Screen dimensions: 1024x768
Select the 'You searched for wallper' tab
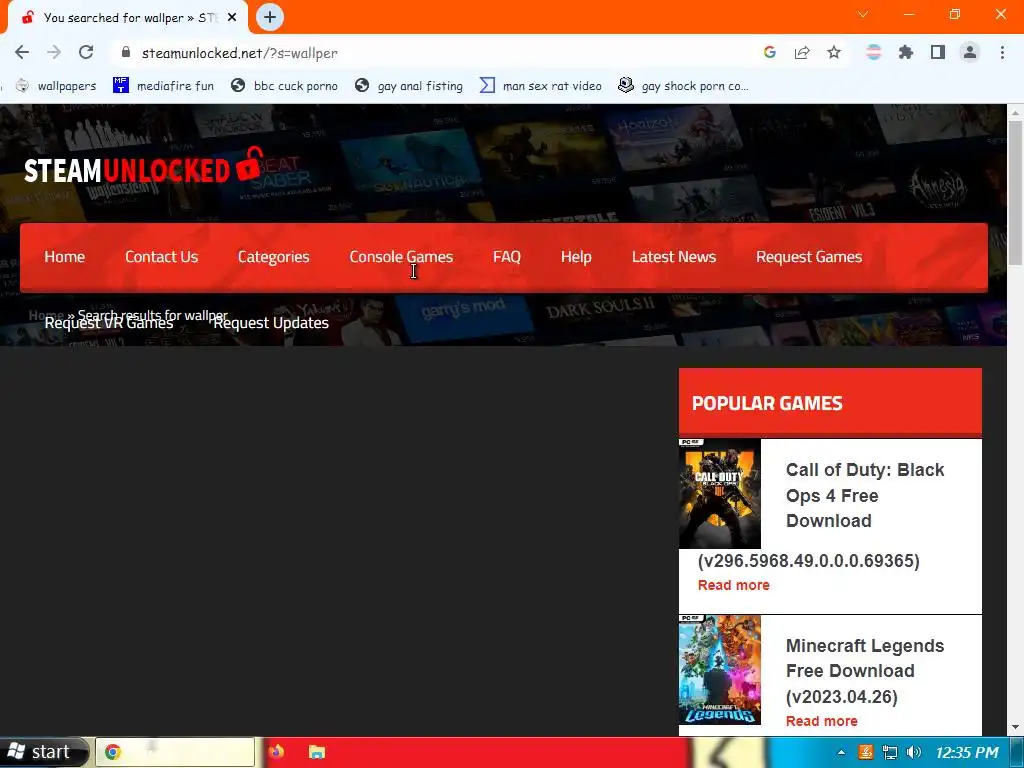tap(127, 18)
